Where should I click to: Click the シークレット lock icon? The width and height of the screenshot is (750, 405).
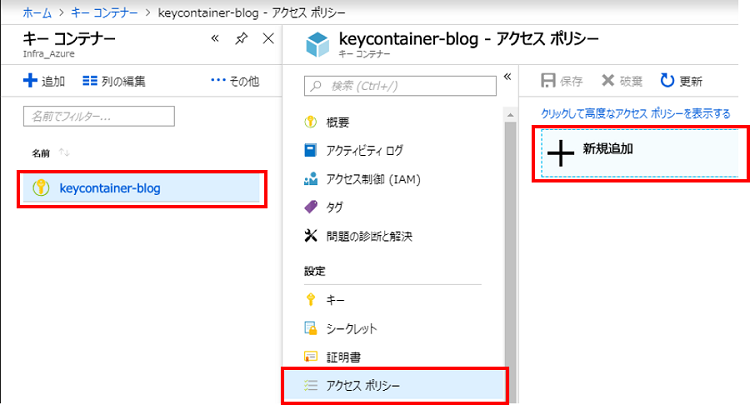[310, 328]
